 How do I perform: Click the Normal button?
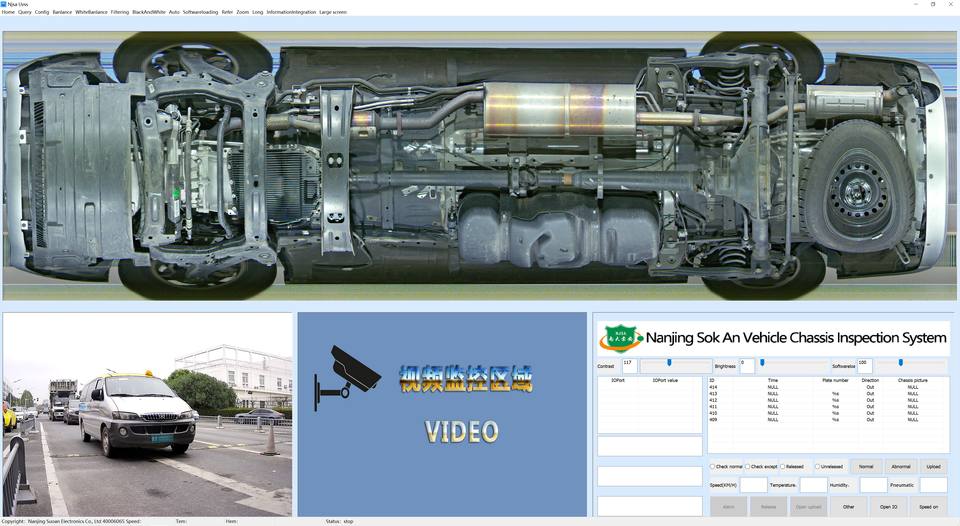tap(866, 467)
